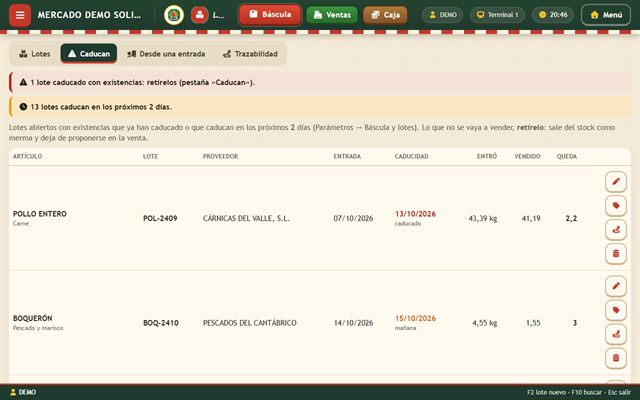The height and width of the screenshot is (400, 640).
Task: Click the QUEDA column header
Action: 567,156
